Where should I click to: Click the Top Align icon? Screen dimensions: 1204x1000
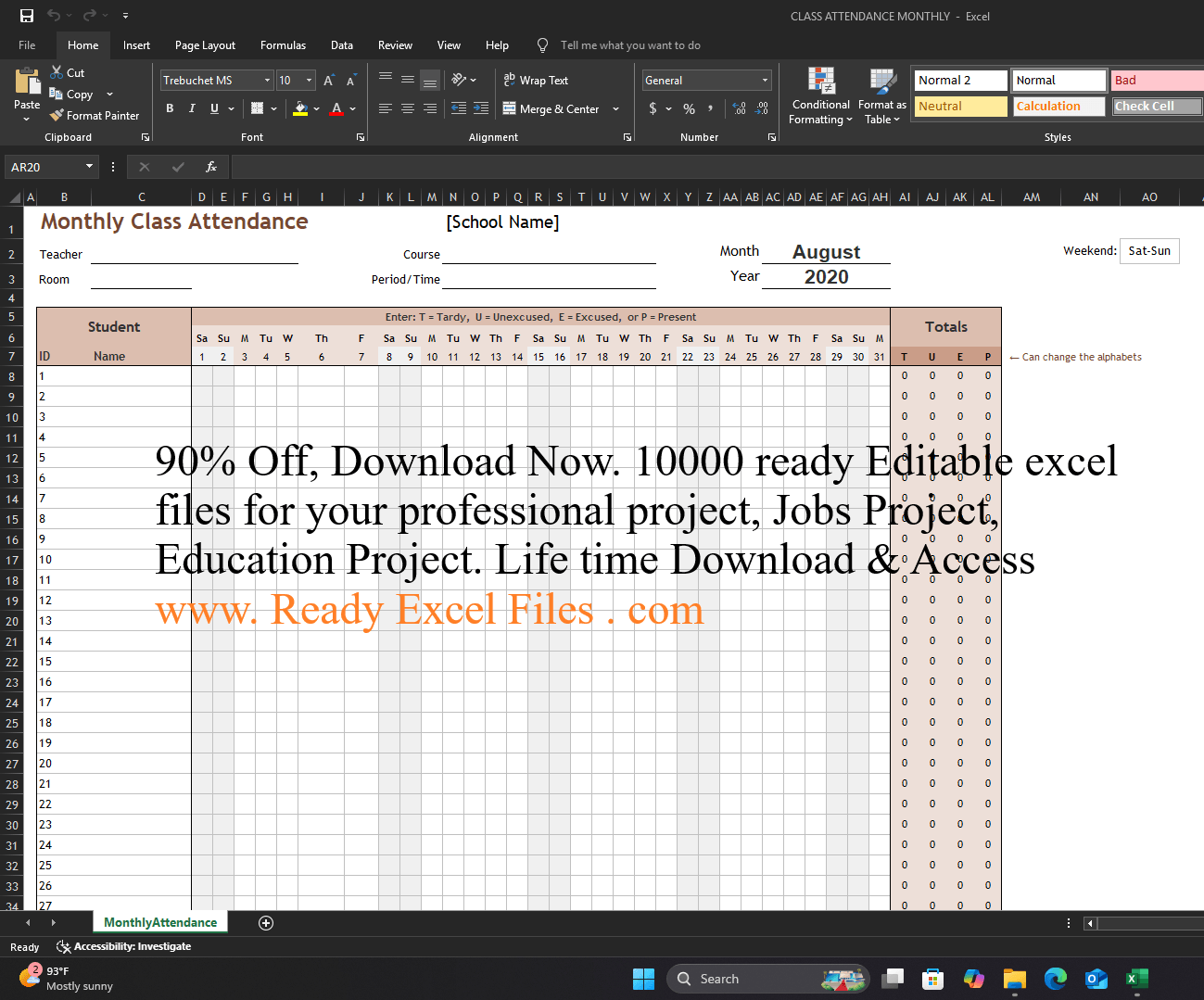(386, 80)
